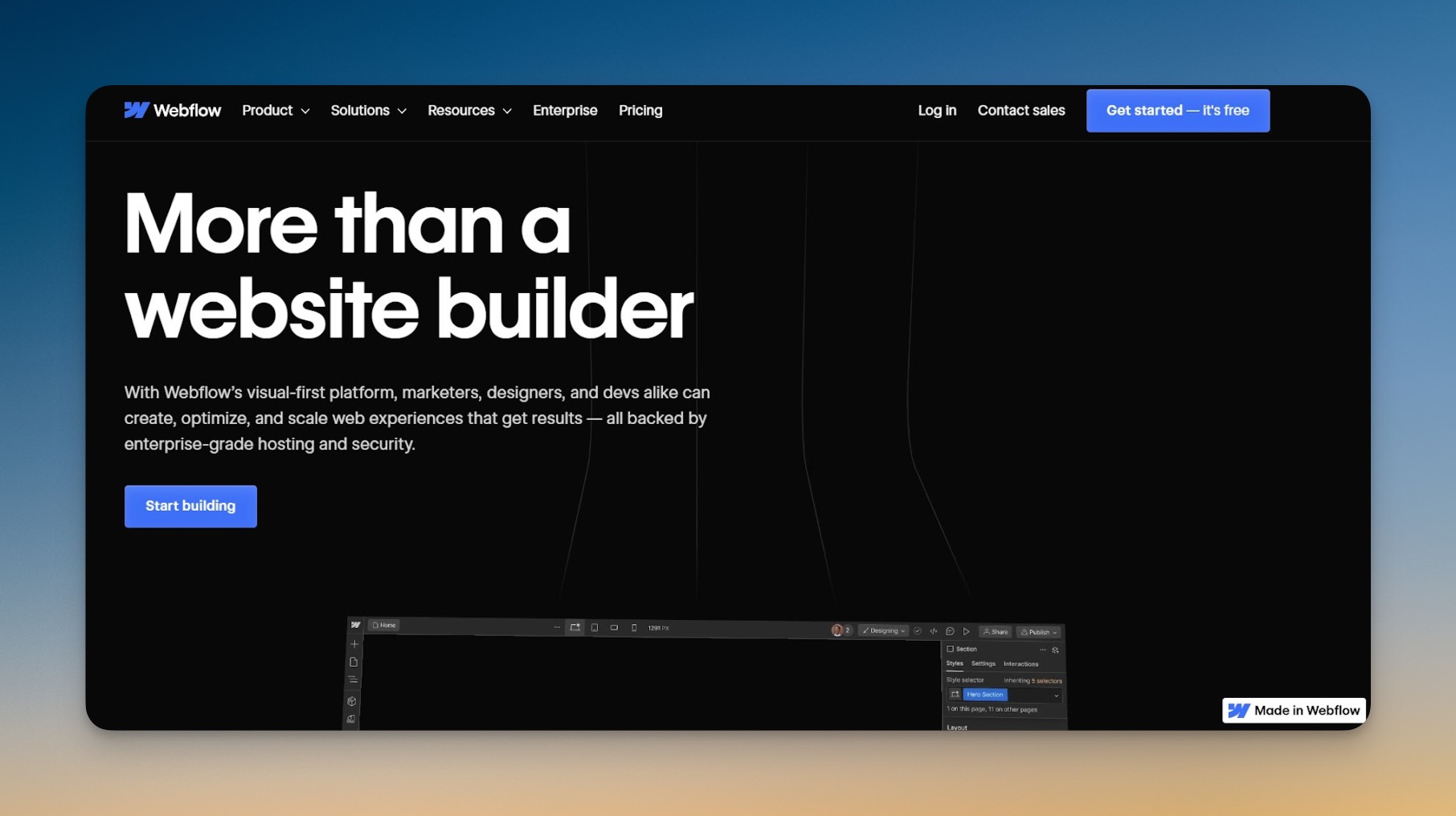The height and width of the screenshot is (816, 1456).
Task: Click the selector states icon beside Hero Section
Action: (955, 695)
